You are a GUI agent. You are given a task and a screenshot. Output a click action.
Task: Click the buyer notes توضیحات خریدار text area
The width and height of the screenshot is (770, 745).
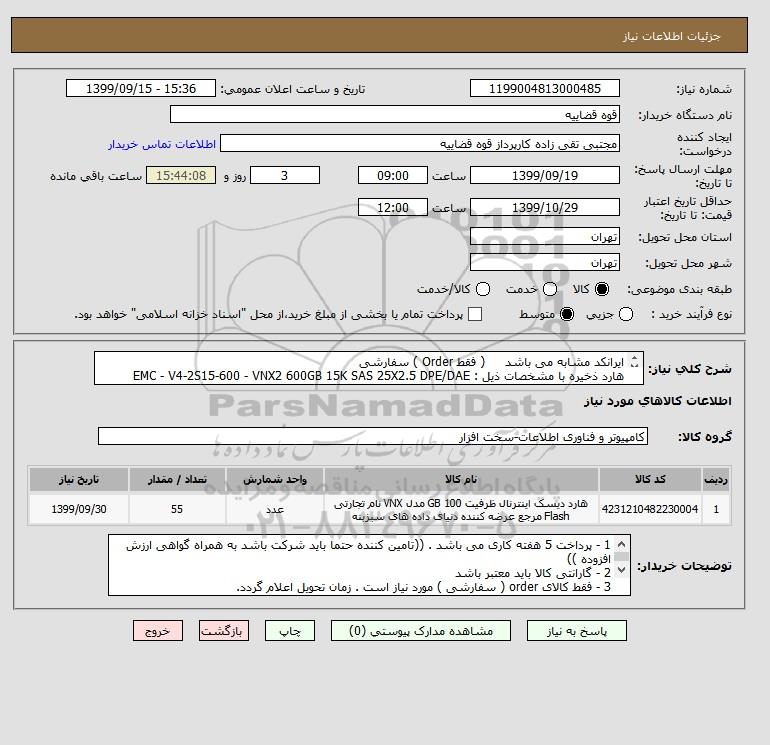pos(369,565)
